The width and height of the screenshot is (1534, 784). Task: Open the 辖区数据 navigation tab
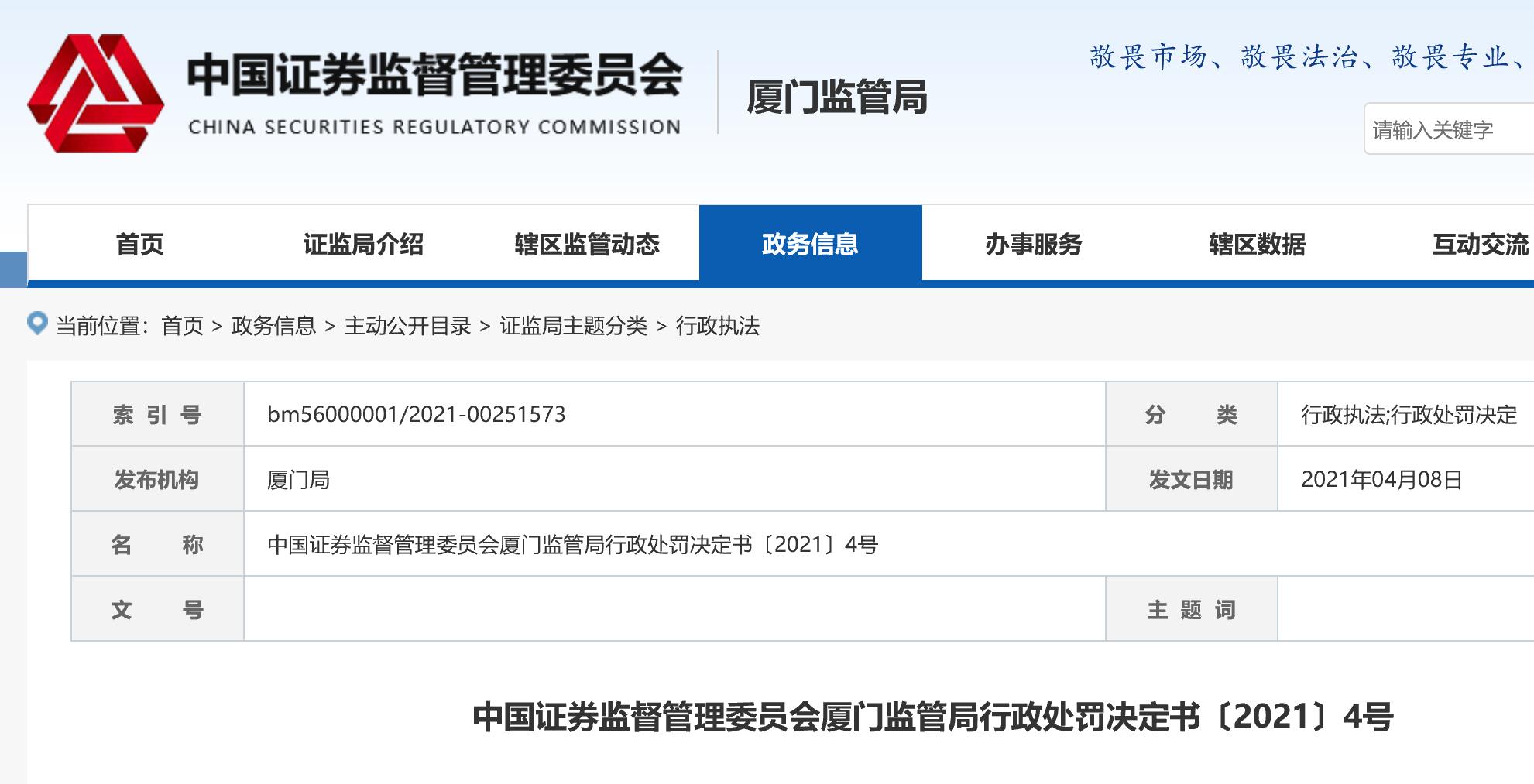point(1258,244)
